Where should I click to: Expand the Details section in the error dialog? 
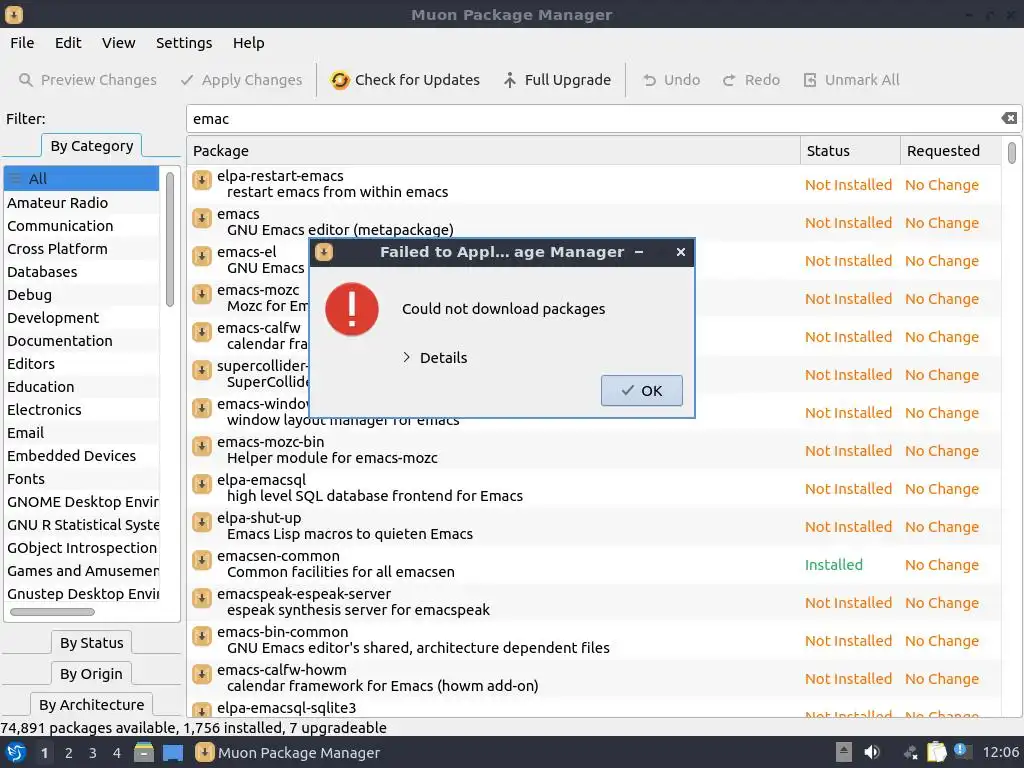pyautogui.click(x=435, y=358)
